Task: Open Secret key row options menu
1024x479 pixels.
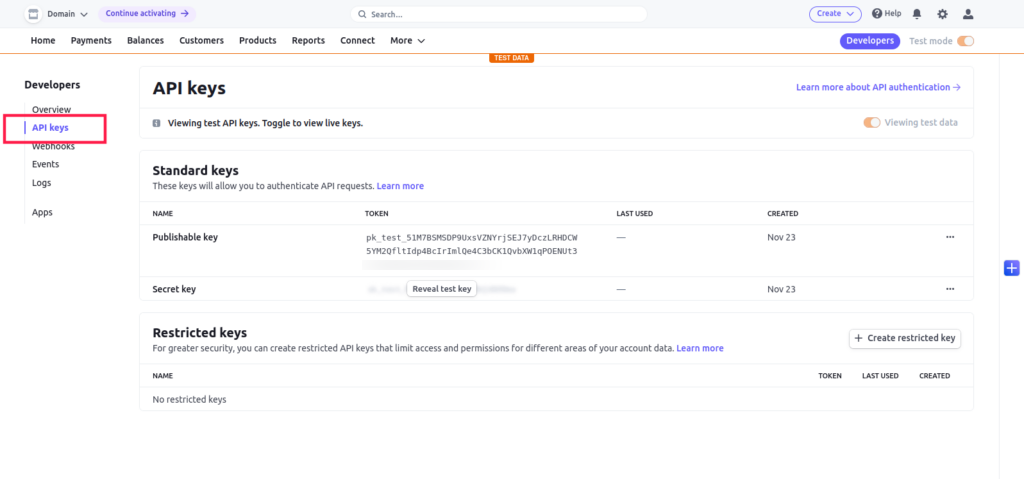Action: pyautogui.click(x=950, y=289)
